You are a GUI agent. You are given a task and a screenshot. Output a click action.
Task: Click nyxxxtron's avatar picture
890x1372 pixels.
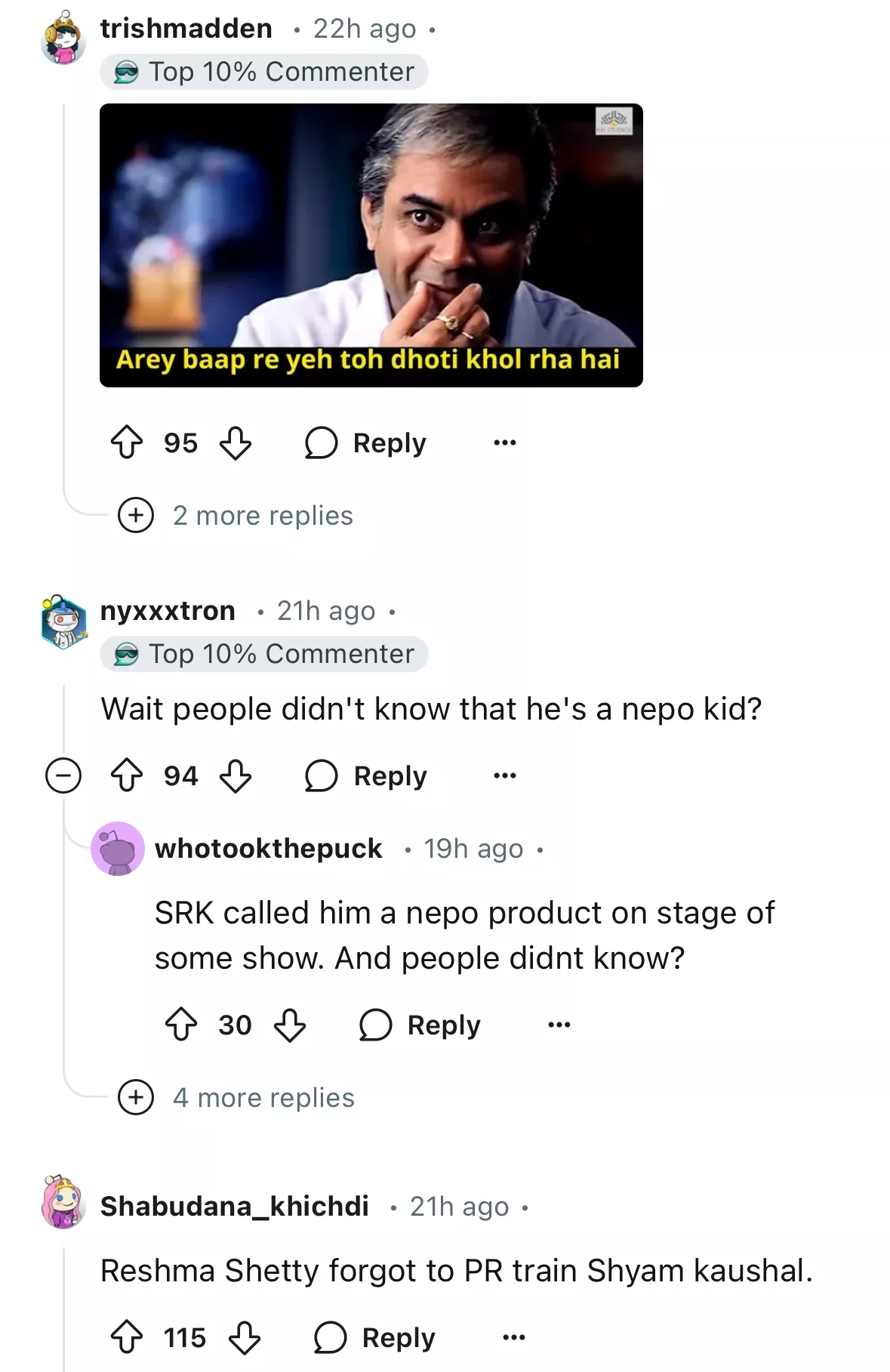[63, 621]
